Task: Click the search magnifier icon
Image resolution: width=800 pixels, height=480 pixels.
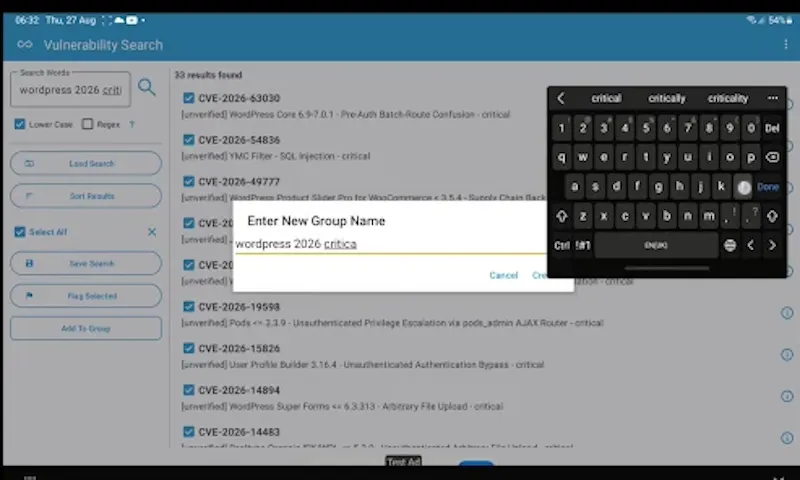Action: pyautogui.click(x=146, y=87)
